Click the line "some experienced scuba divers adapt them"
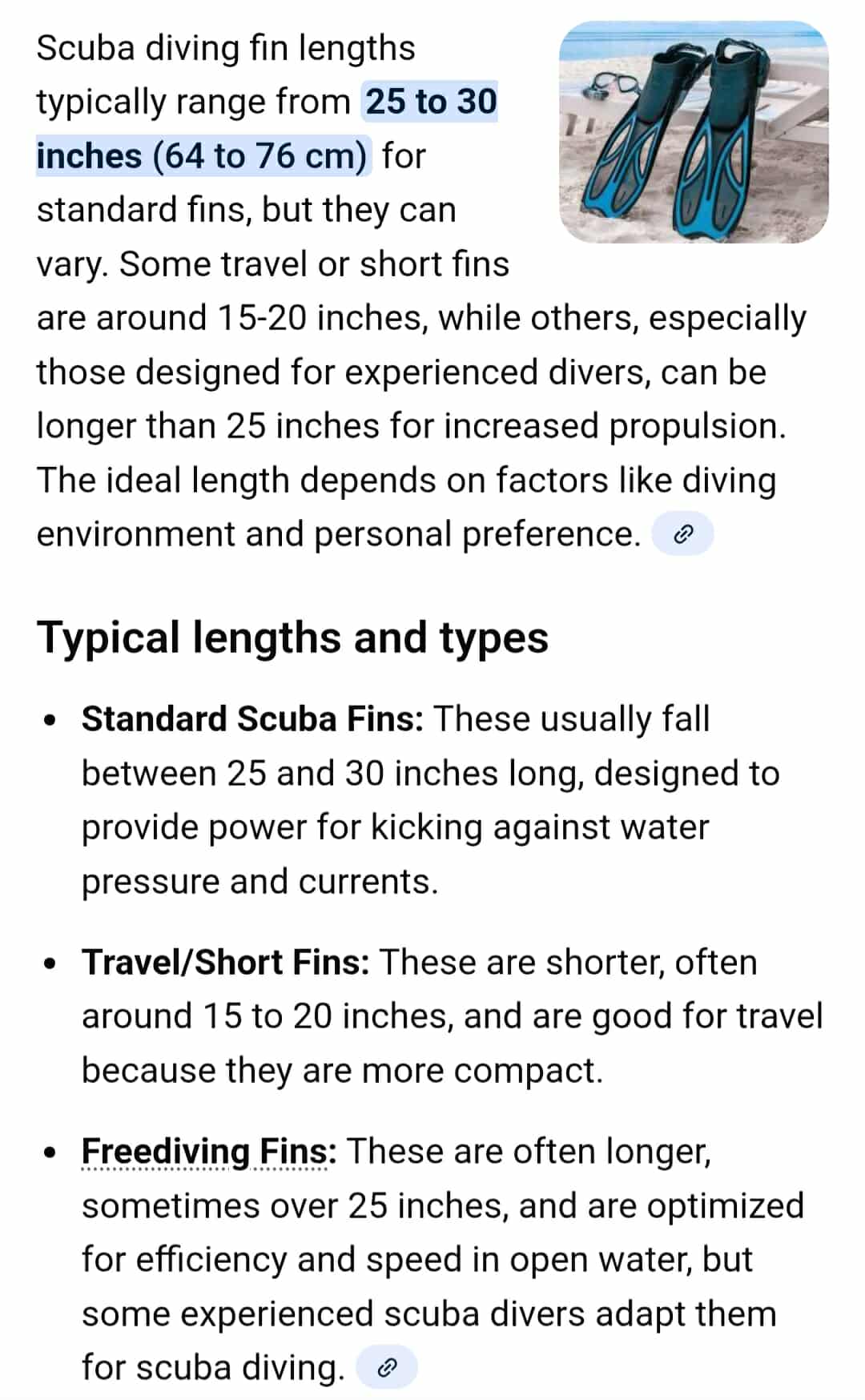The width and height of the screenshot is (865, 1400). (428, 1314)
